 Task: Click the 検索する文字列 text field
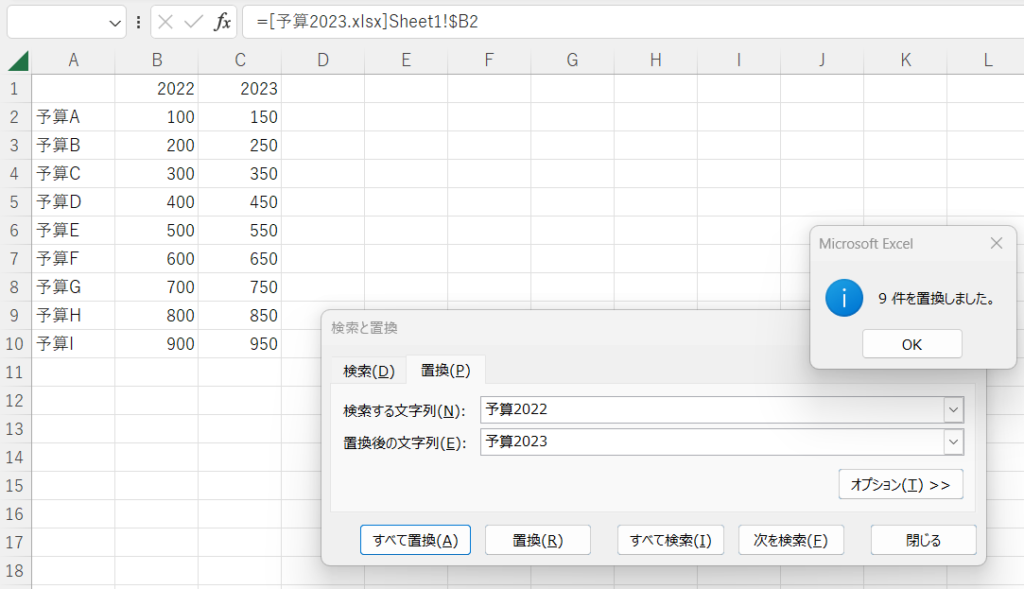[x=710, y=409]
